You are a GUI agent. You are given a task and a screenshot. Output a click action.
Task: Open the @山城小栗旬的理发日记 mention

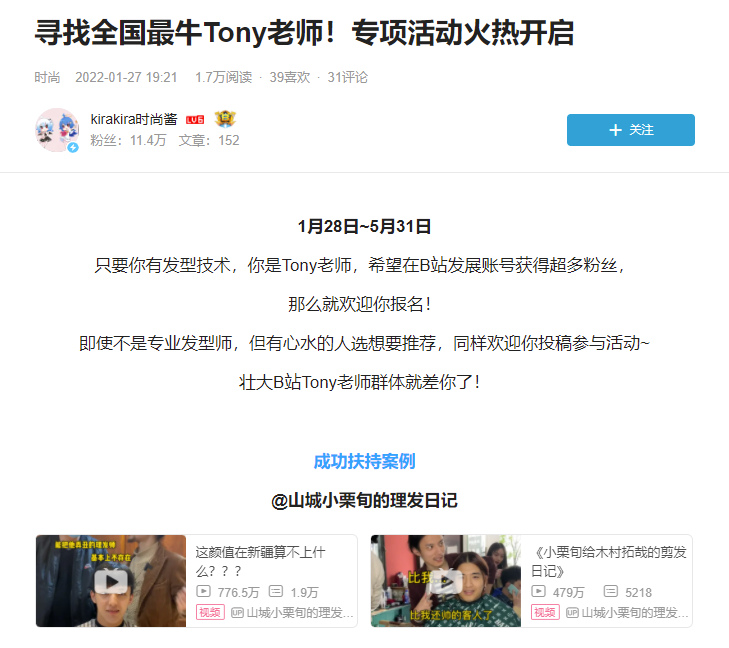click(x=364, y=501)
